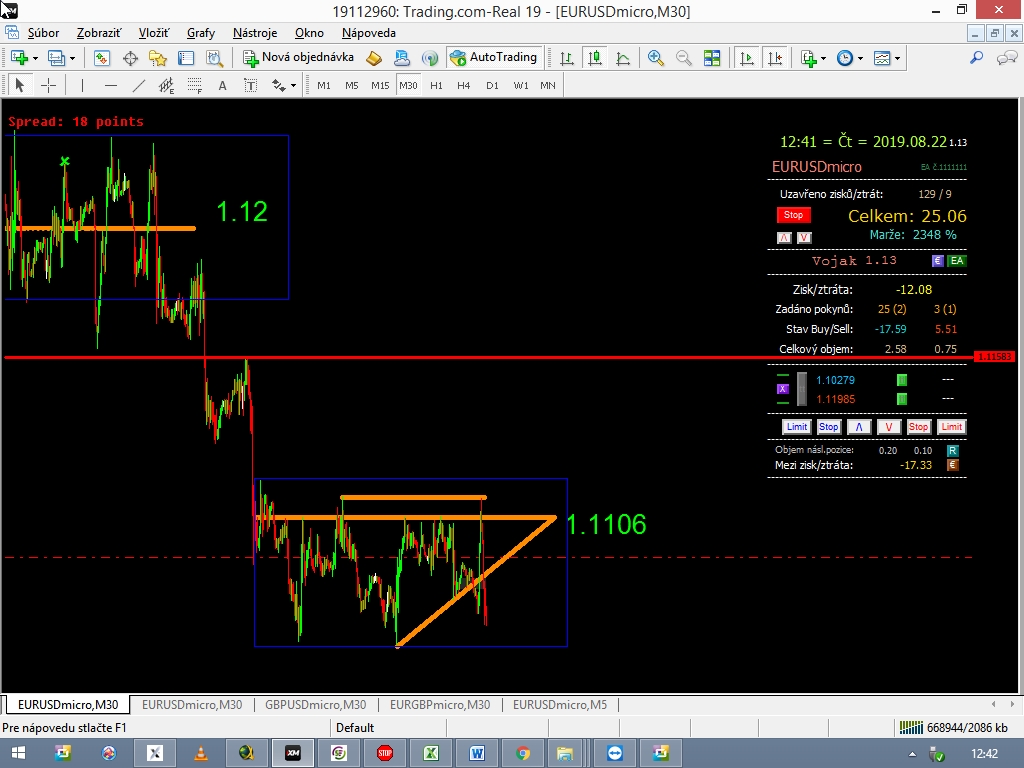The width and height of the screenshot is (1024, 768).
Task: Click the red Limit sell button
Action: point(952,426)
